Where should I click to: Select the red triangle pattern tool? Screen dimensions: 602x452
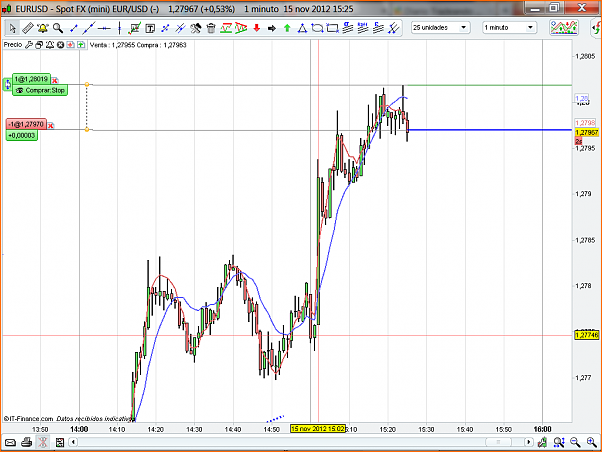coord(241,28)
